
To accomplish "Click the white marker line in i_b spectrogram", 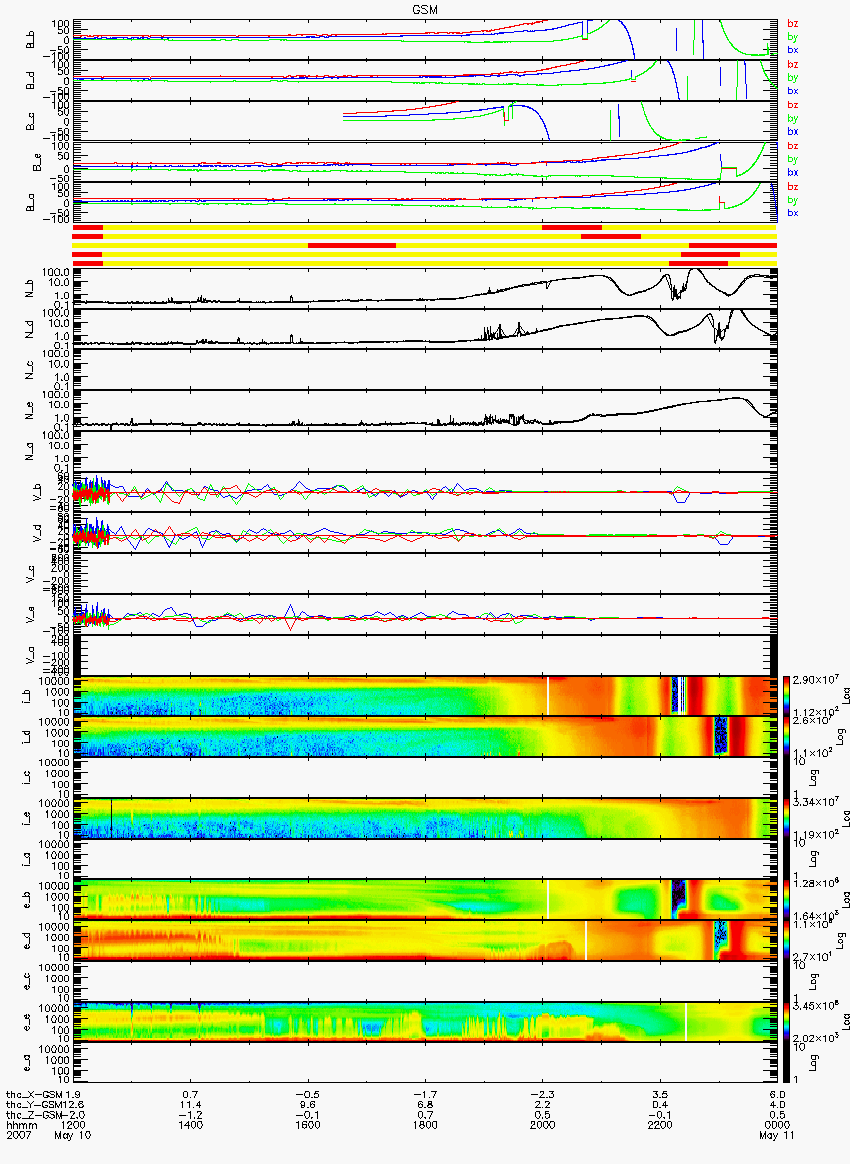I will pos(548,696).
